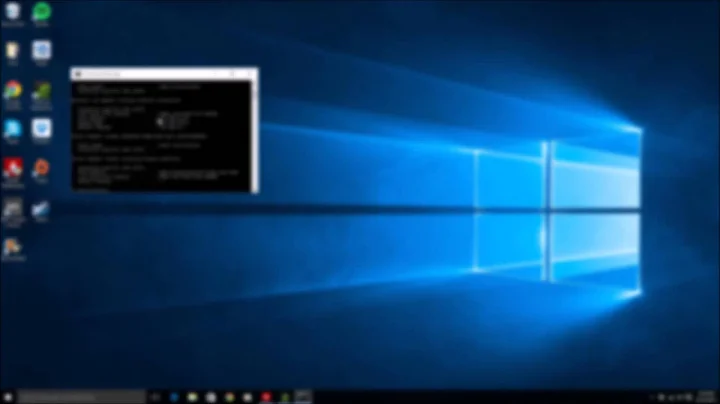
Task: Open the blue Edge icon on the taskbar
Action: 174,397
